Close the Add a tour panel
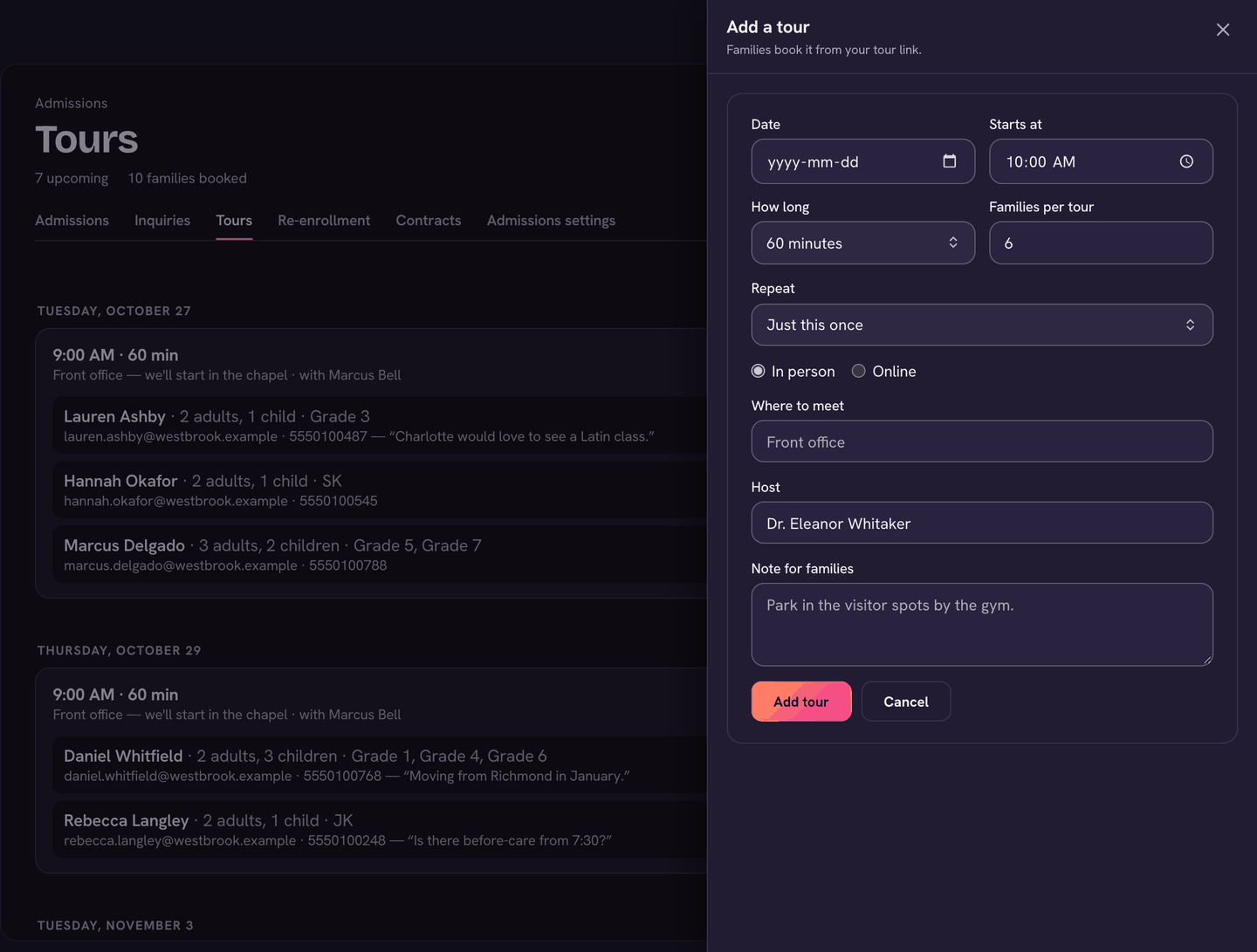The height and width of the screenshot is (952, 1257). coord(1223,30)
